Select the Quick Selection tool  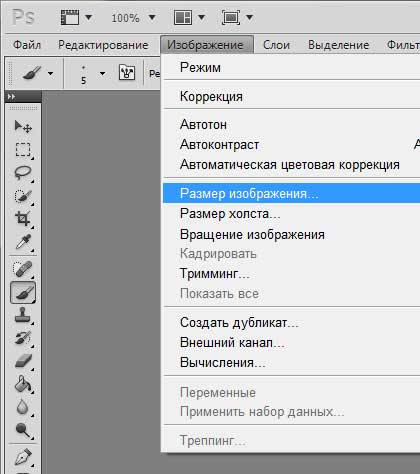tap(23, 196)
